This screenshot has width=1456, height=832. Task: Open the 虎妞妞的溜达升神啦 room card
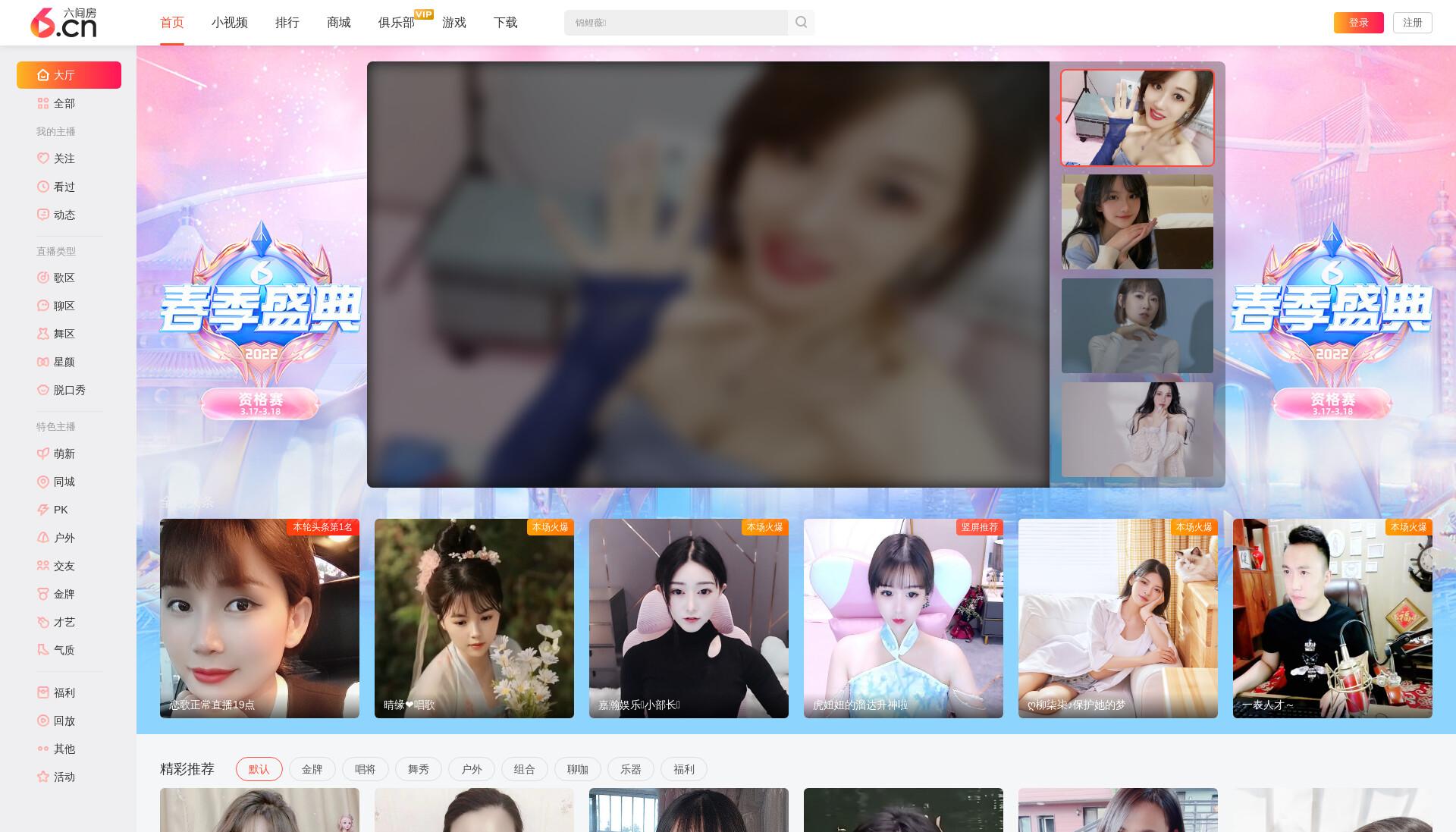pos(903,618)
